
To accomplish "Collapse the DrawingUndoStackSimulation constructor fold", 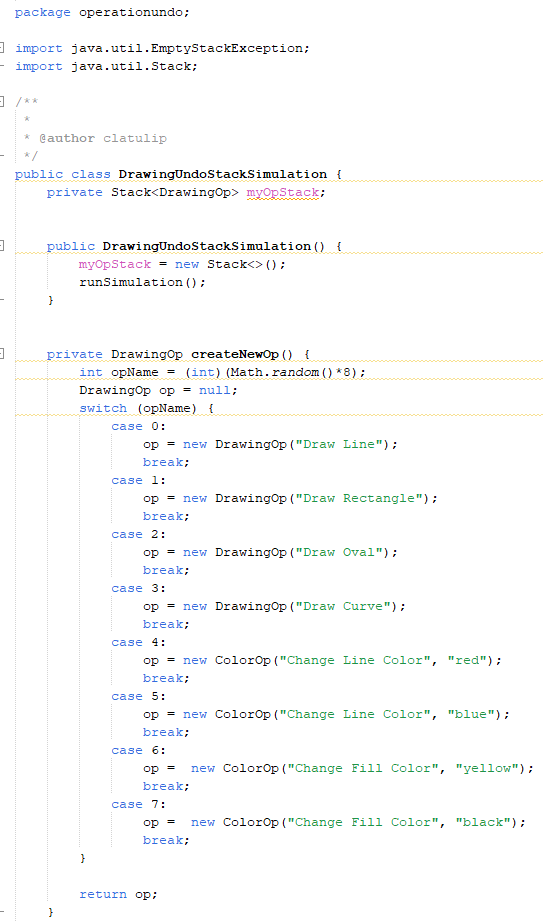I will point(2,246).
